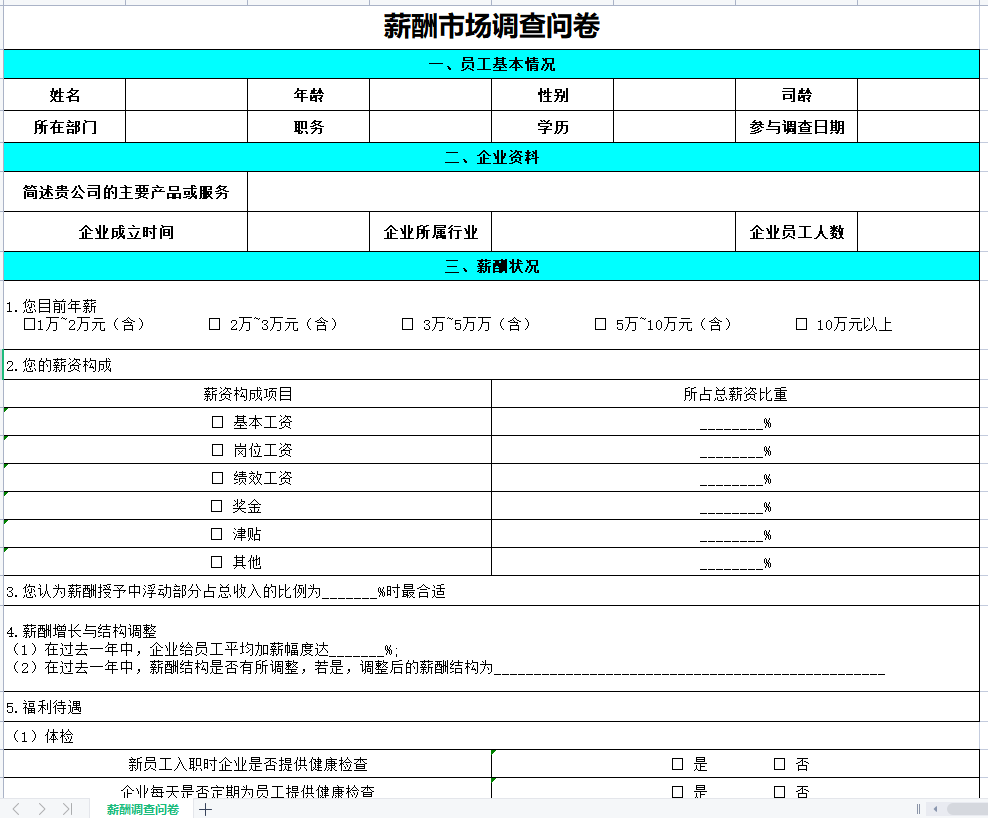Select the 所占总薪资比重 column header
Viewport: 988px width, 818px height.
point(735,394)
